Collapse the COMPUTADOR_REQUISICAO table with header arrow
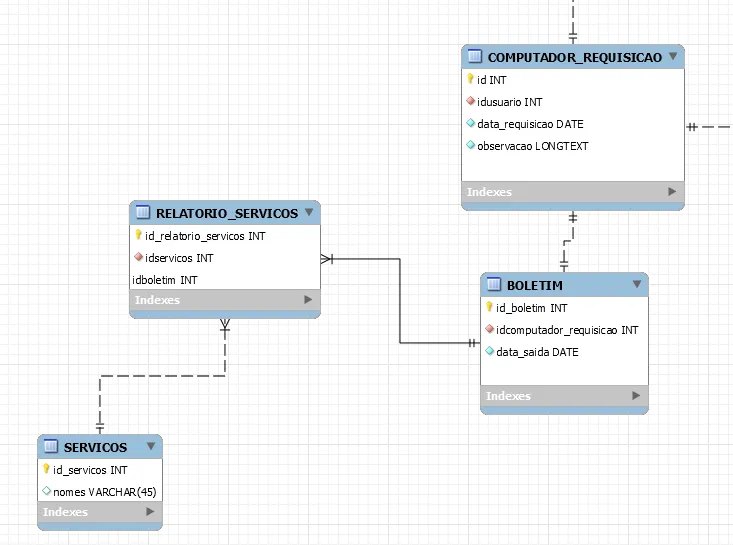Image resolution: width=733 pixels, height=545 pixels. click(673, 57)
